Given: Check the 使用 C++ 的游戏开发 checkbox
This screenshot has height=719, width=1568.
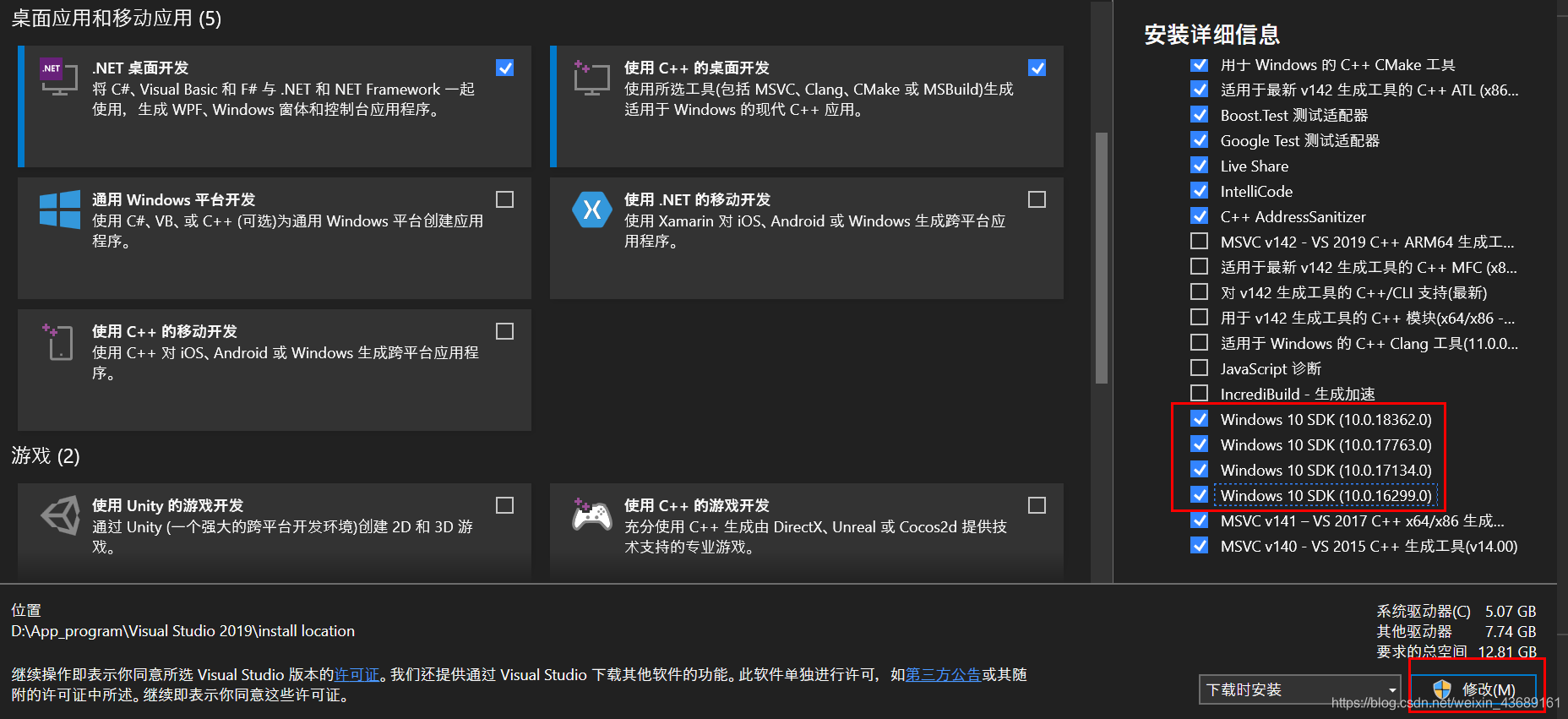Looking at the screenshot, I should pos(1037,505).
